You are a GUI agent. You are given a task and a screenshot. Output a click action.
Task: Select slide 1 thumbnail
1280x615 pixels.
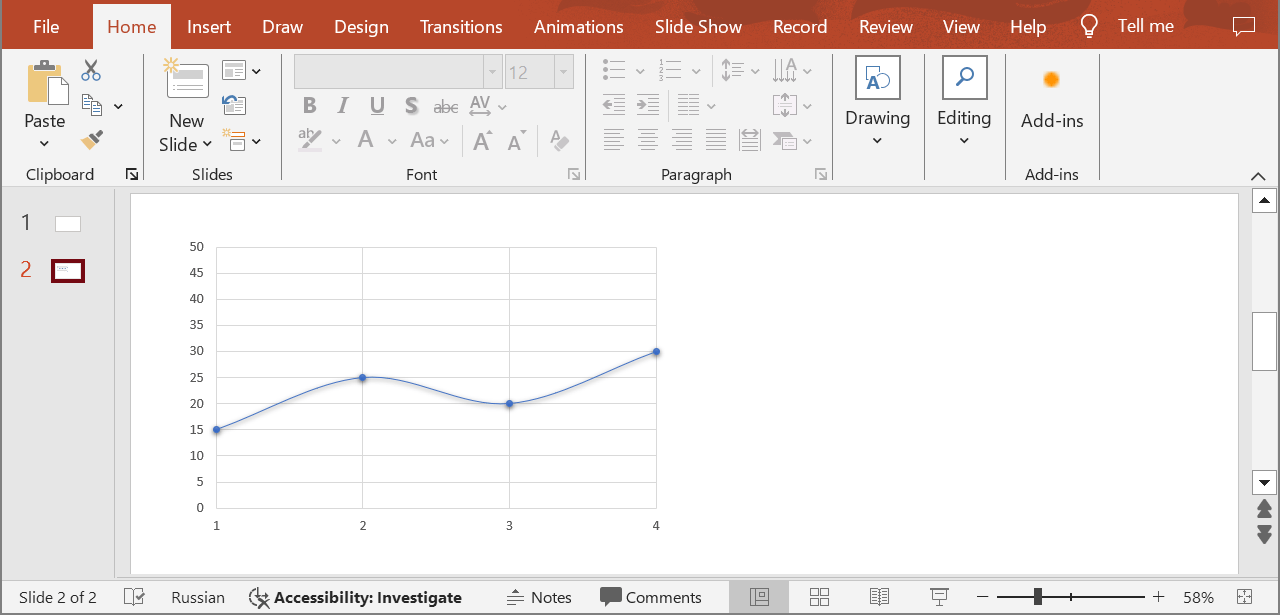[68, 224]
